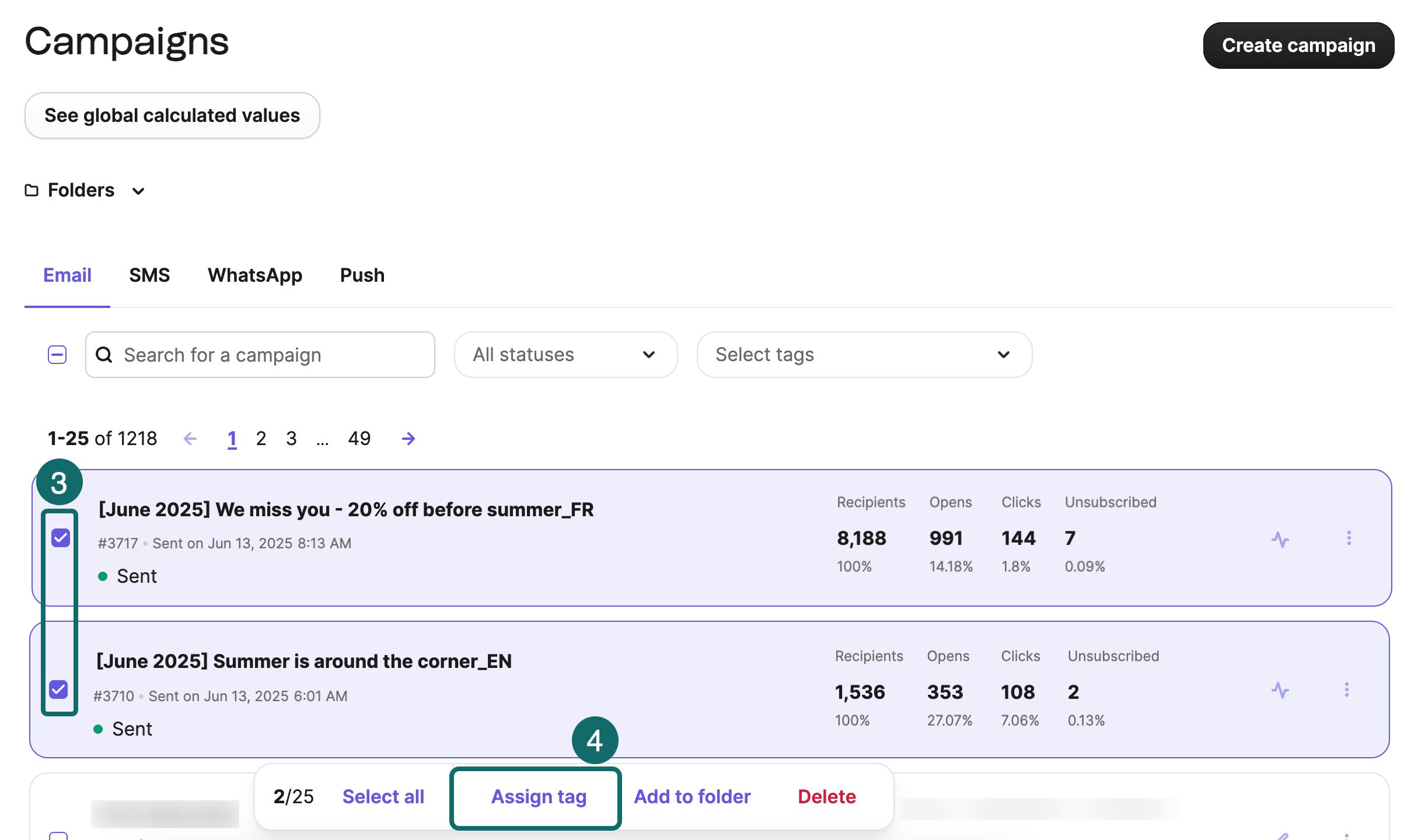Viewport: 1404px width, 840px height.
Task: Click Assign tag in the action bar
Action: [x=538, y=797]
